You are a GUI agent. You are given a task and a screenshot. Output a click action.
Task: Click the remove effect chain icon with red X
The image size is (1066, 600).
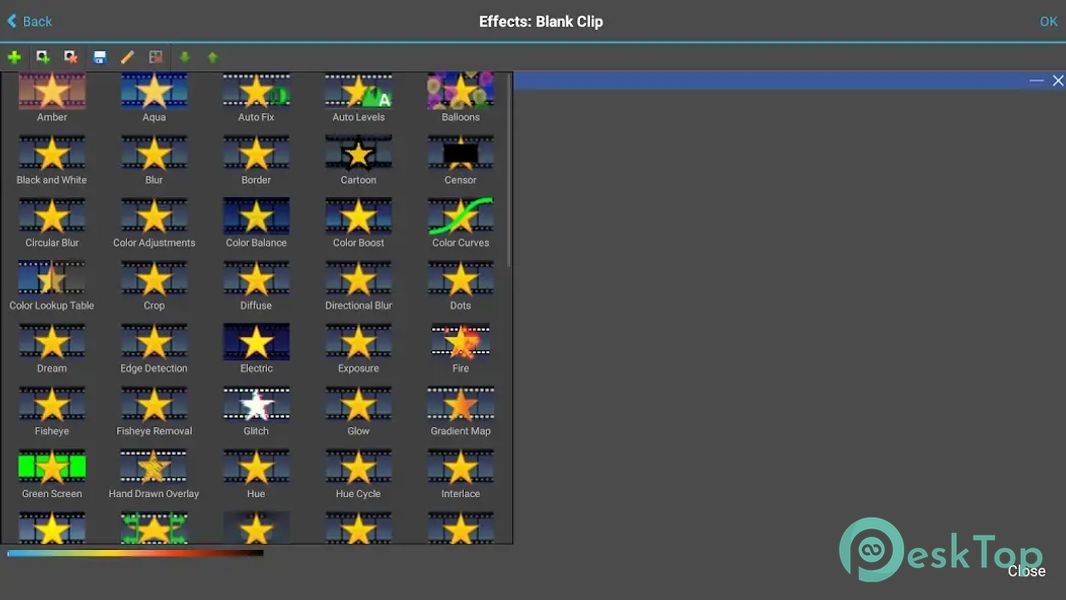[71, 57]
